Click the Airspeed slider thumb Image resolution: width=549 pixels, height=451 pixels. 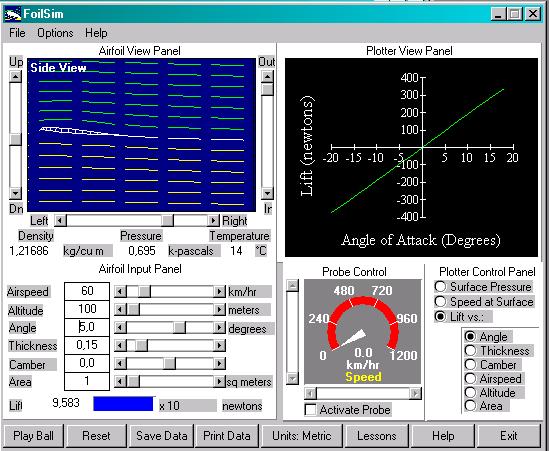pos(144,291)
